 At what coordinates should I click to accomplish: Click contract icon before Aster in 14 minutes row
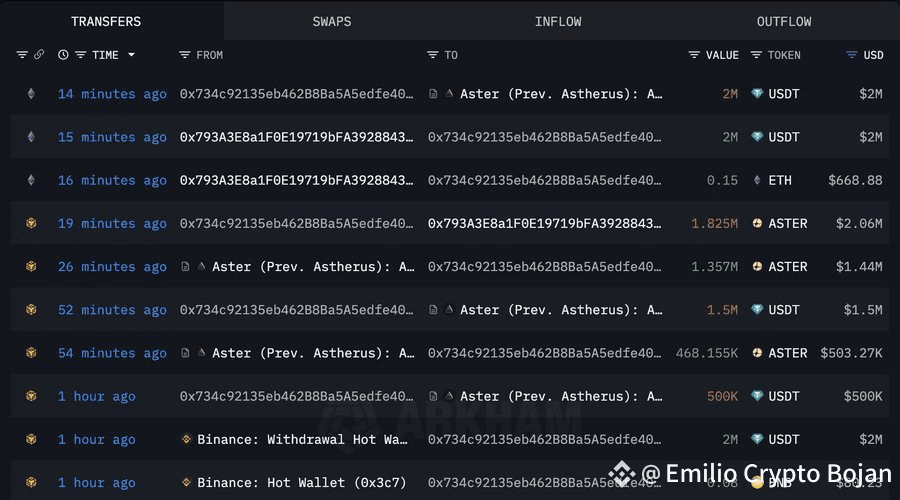click(433, 94)
